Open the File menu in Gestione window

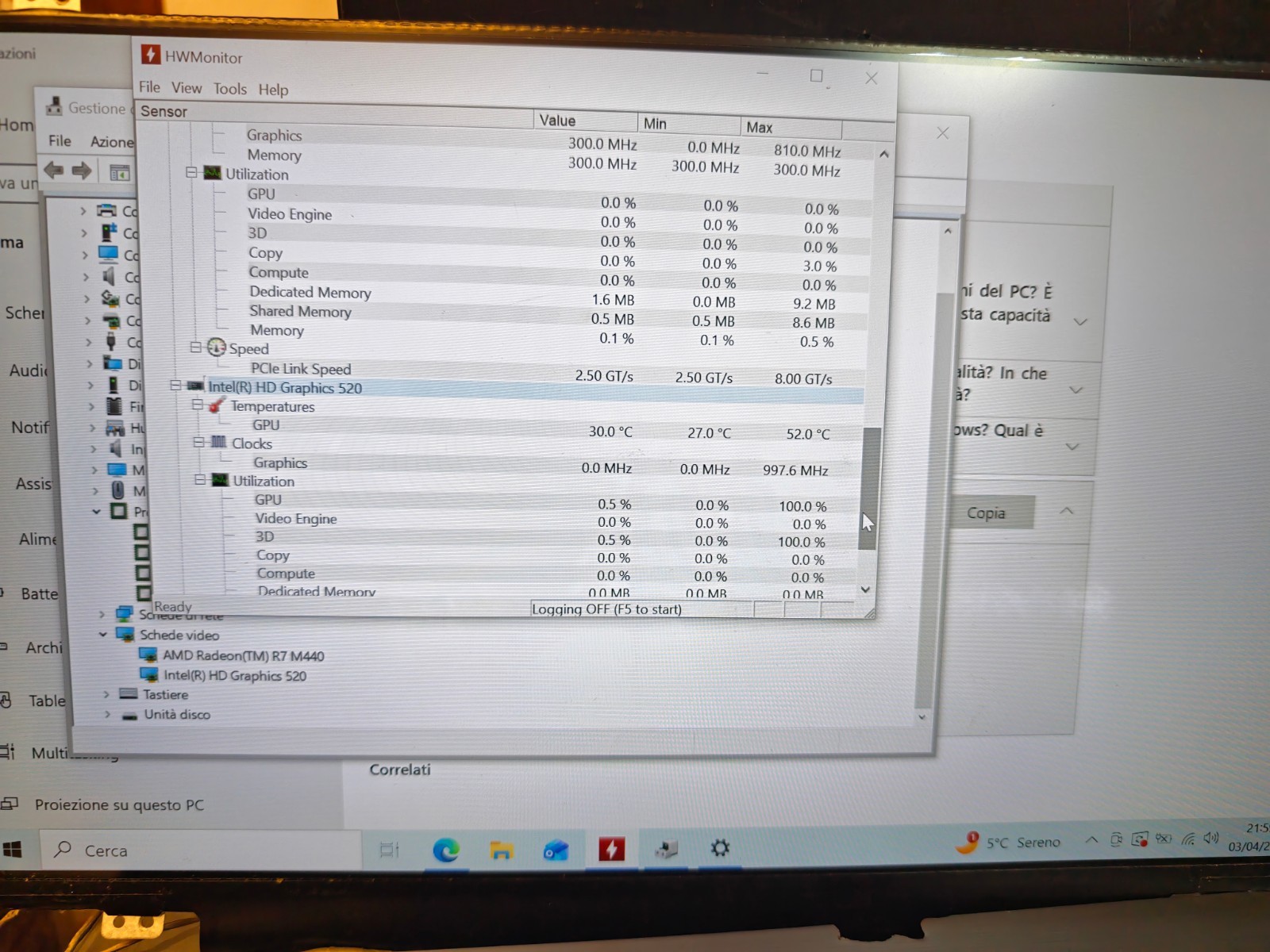pos(60,140)
